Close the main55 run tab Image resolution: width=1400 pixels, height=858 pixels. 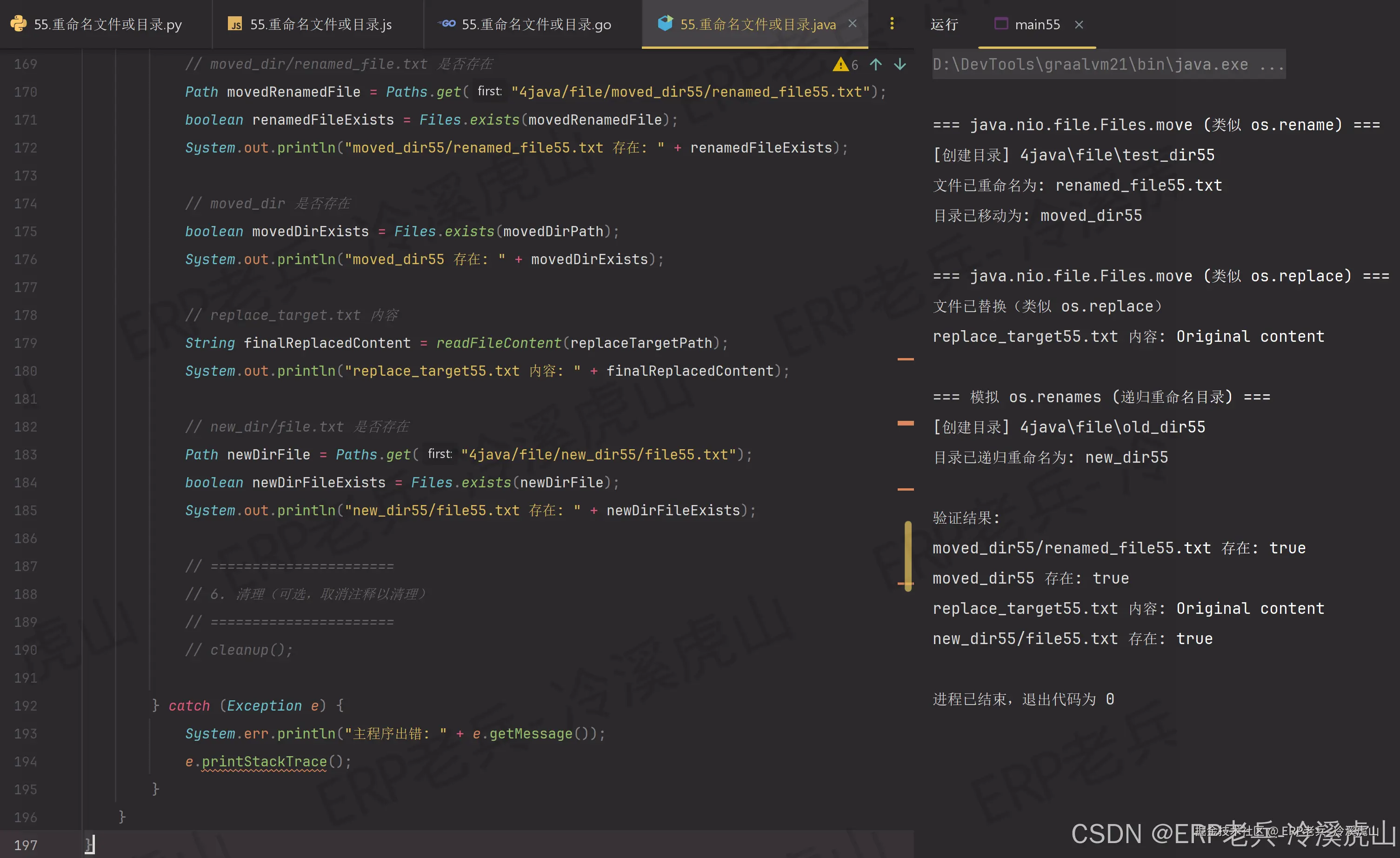[1079, 25]
